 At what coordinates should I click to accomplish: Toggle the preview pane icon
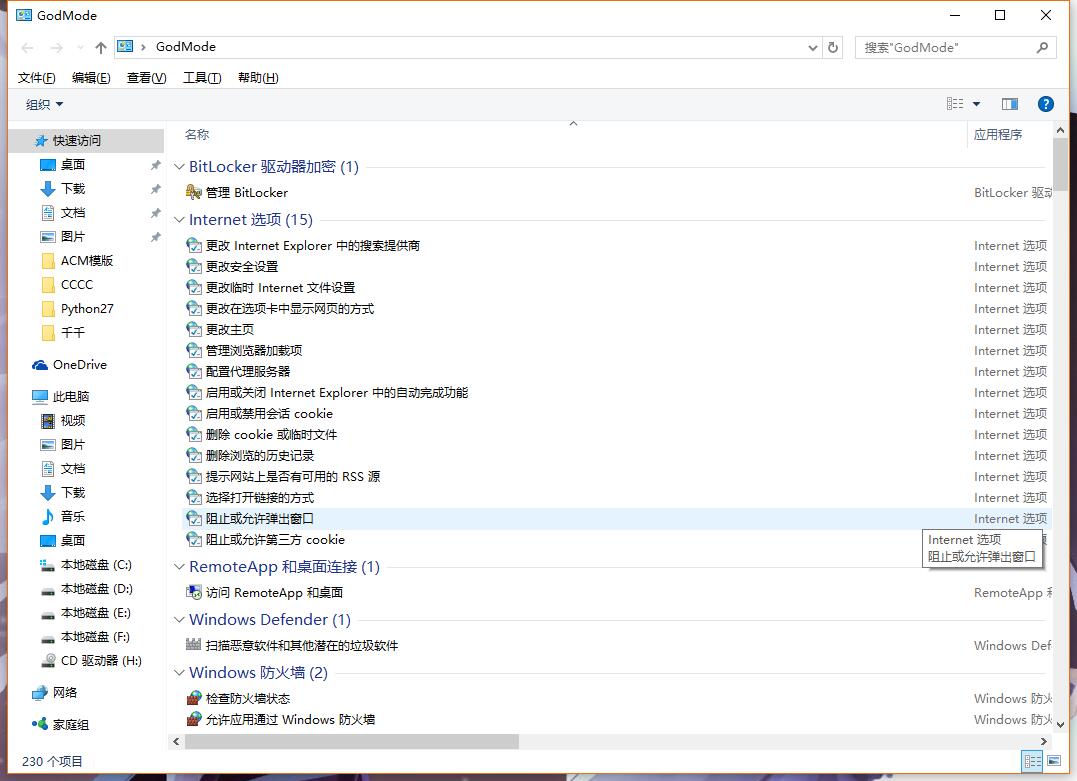tap(1010, 104)
